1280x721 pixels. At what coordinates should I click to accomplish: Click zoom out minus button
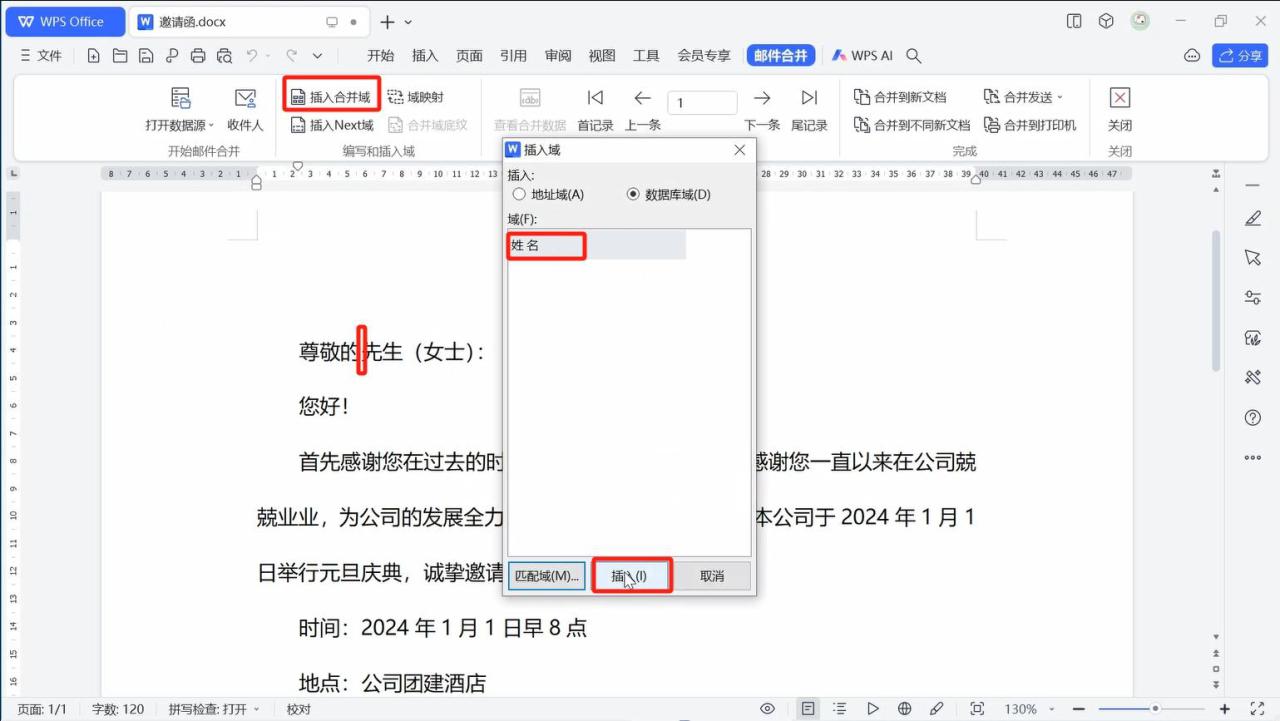point(1077,709)
